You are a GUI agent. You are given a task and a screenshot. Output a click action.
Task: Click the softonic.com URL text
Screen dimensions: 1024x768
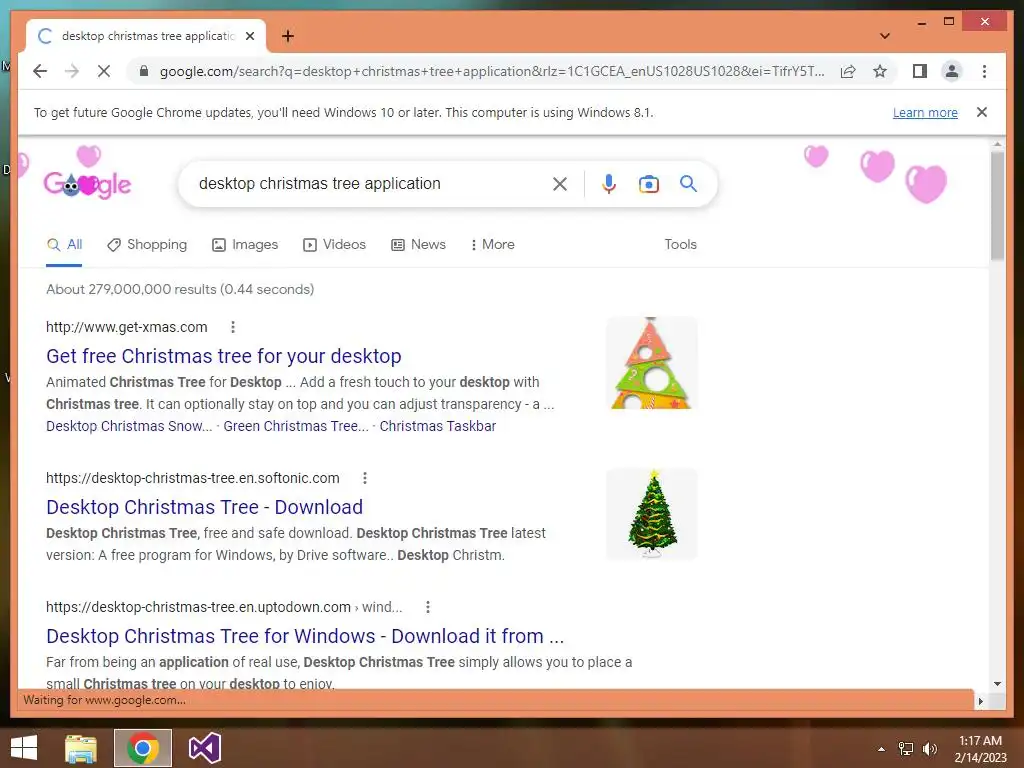[193, 478]
